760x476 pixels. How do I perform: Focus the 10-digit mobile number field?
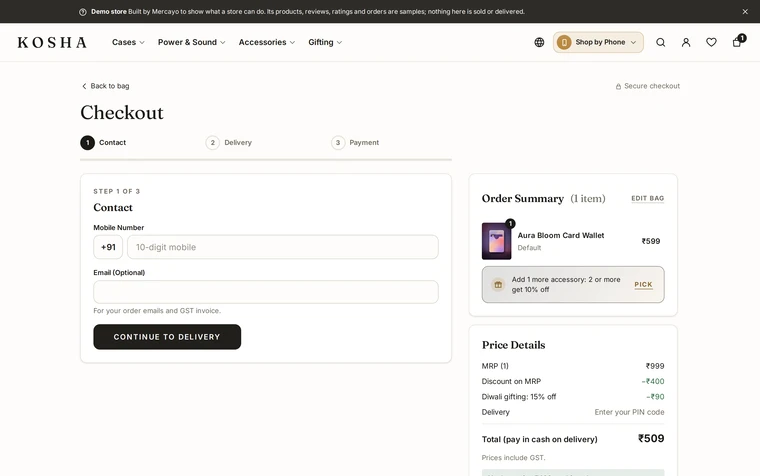point(283,247)
